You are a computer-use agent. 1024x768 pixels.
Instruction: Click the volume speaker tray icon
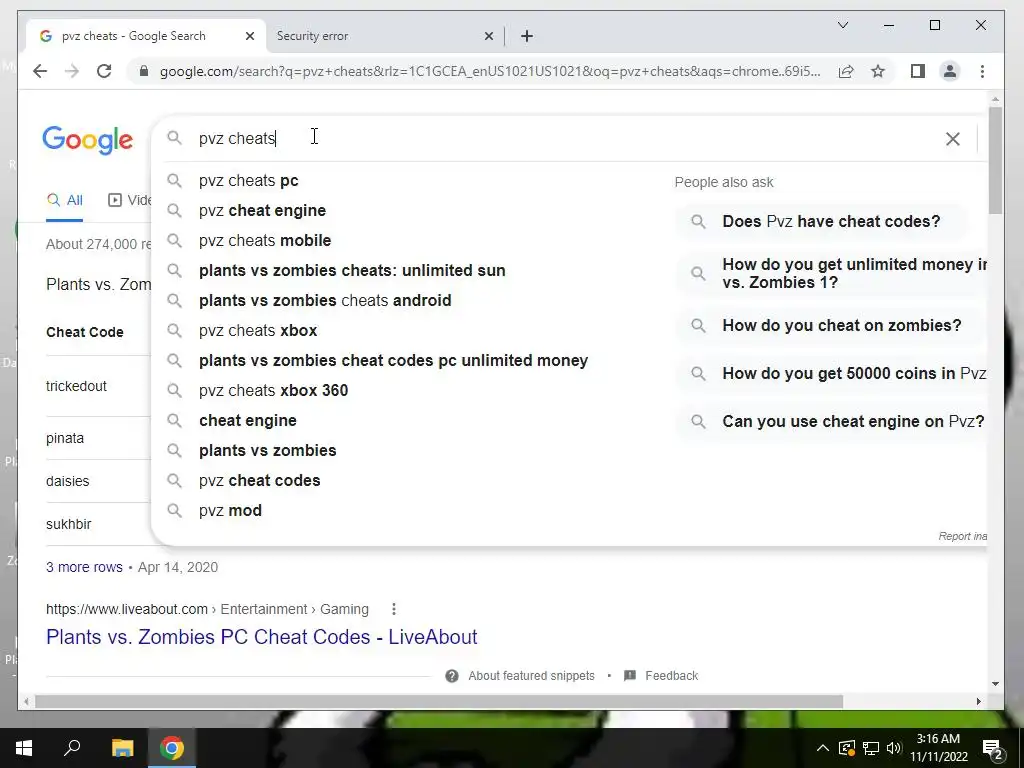click(894, 748)
